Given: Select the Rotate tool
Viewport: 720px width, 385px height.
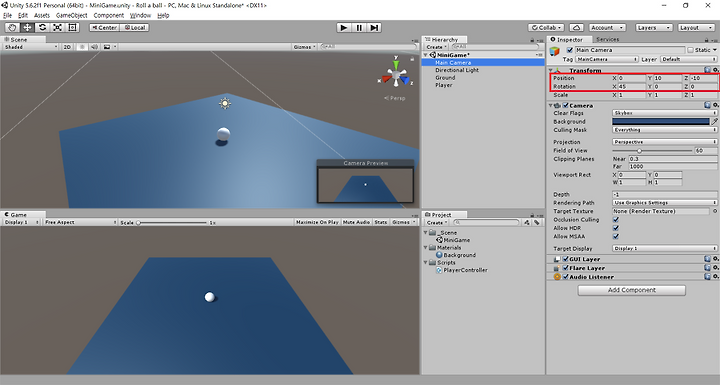Looking at the screenshot, I should (x=42, y=28).
